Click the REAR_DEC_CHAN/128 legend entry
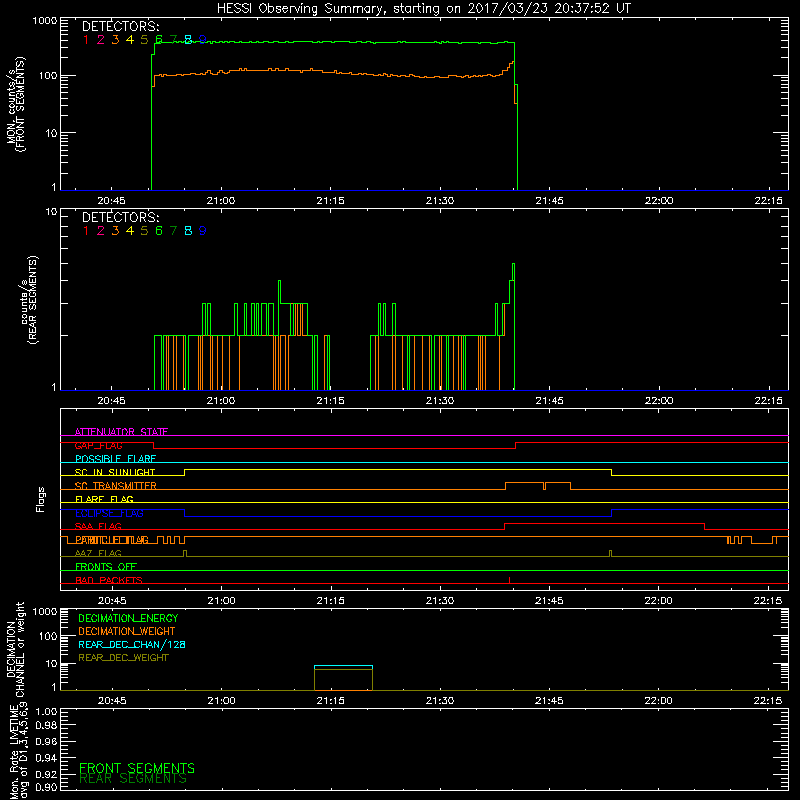Screen dimensions: 800x800 [132, 645]
